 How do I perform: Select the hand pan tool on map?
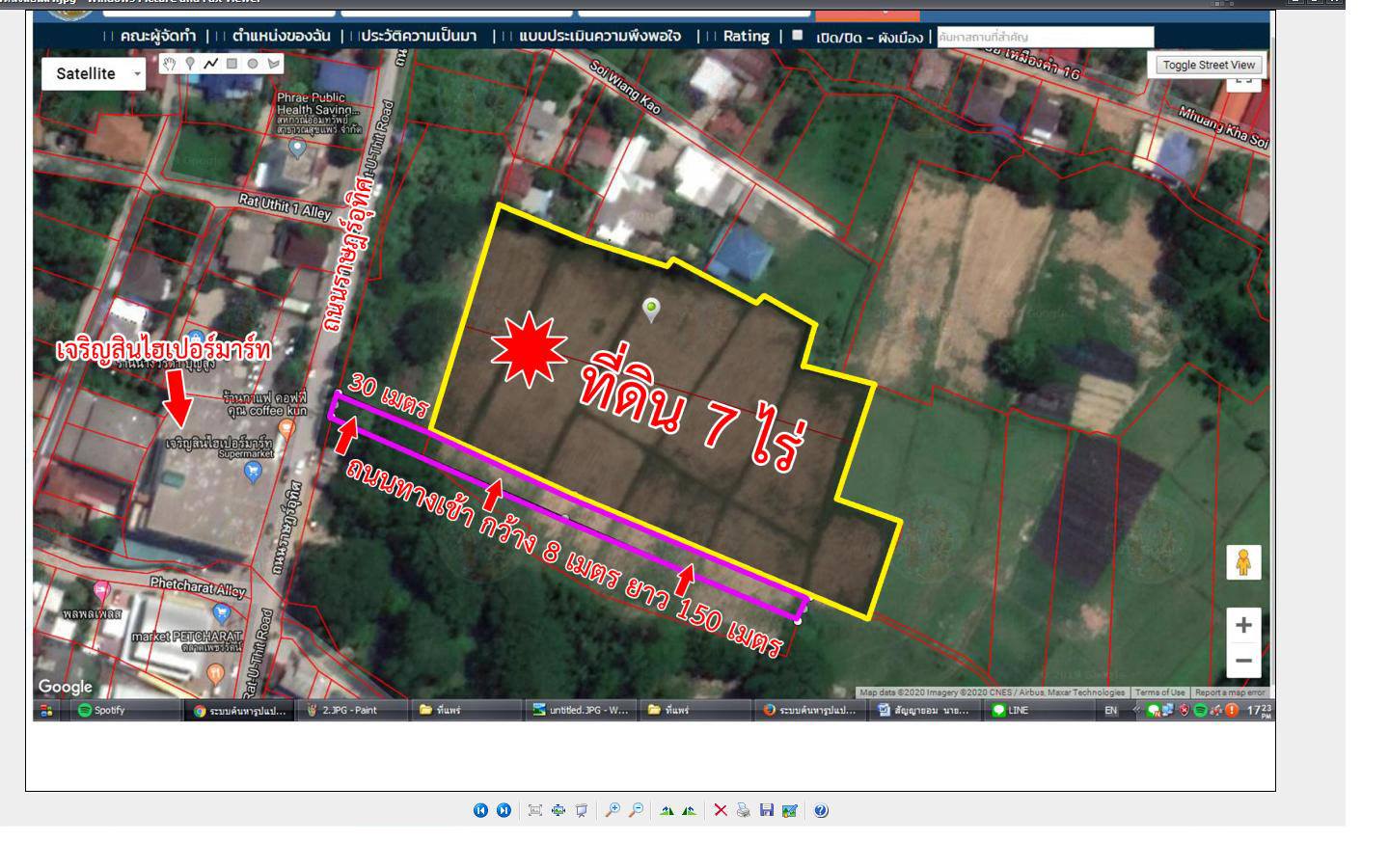[x=170, y=64]
